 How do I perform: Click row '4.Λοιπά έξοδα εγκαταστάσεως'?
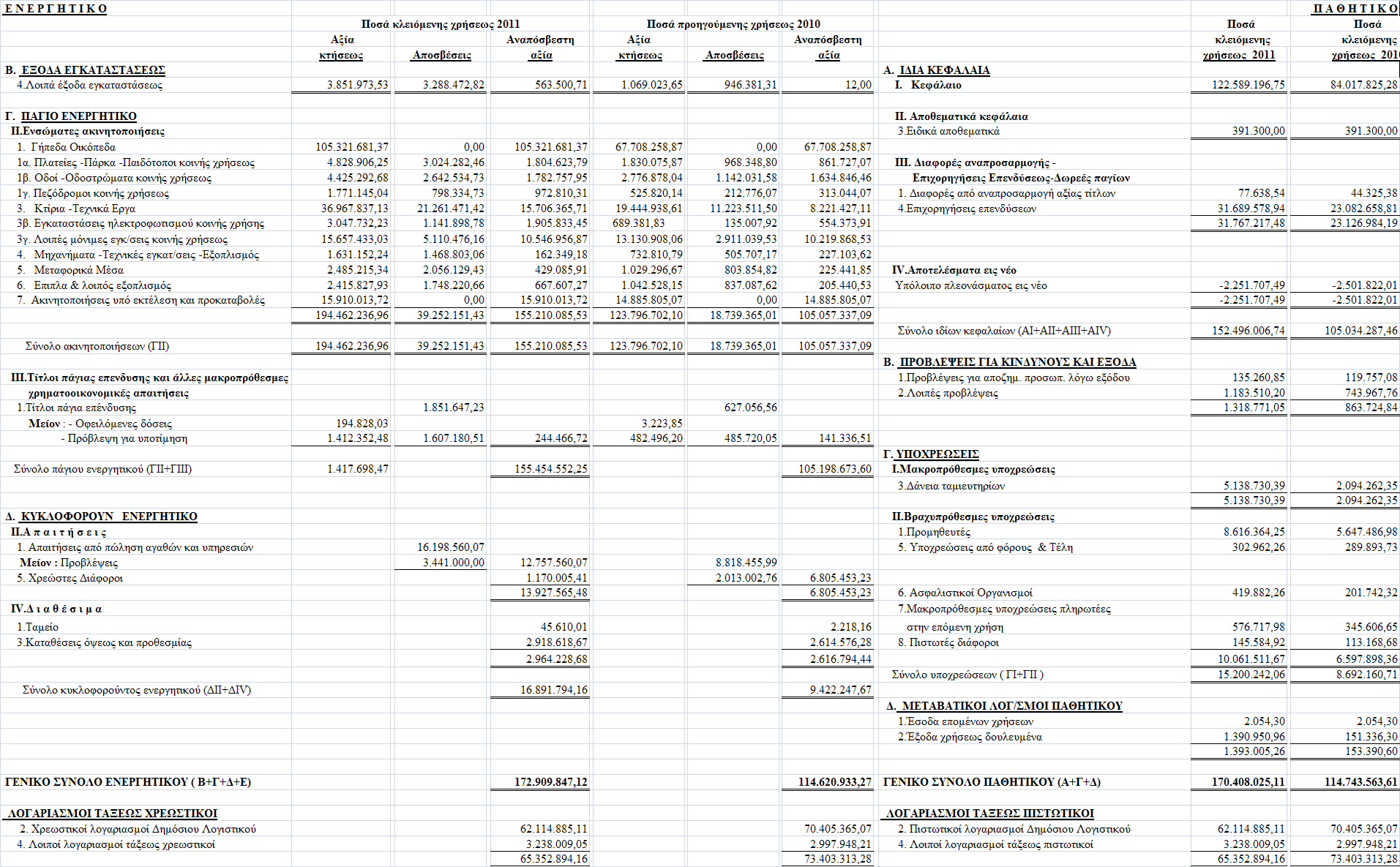[x=89, y=85]
